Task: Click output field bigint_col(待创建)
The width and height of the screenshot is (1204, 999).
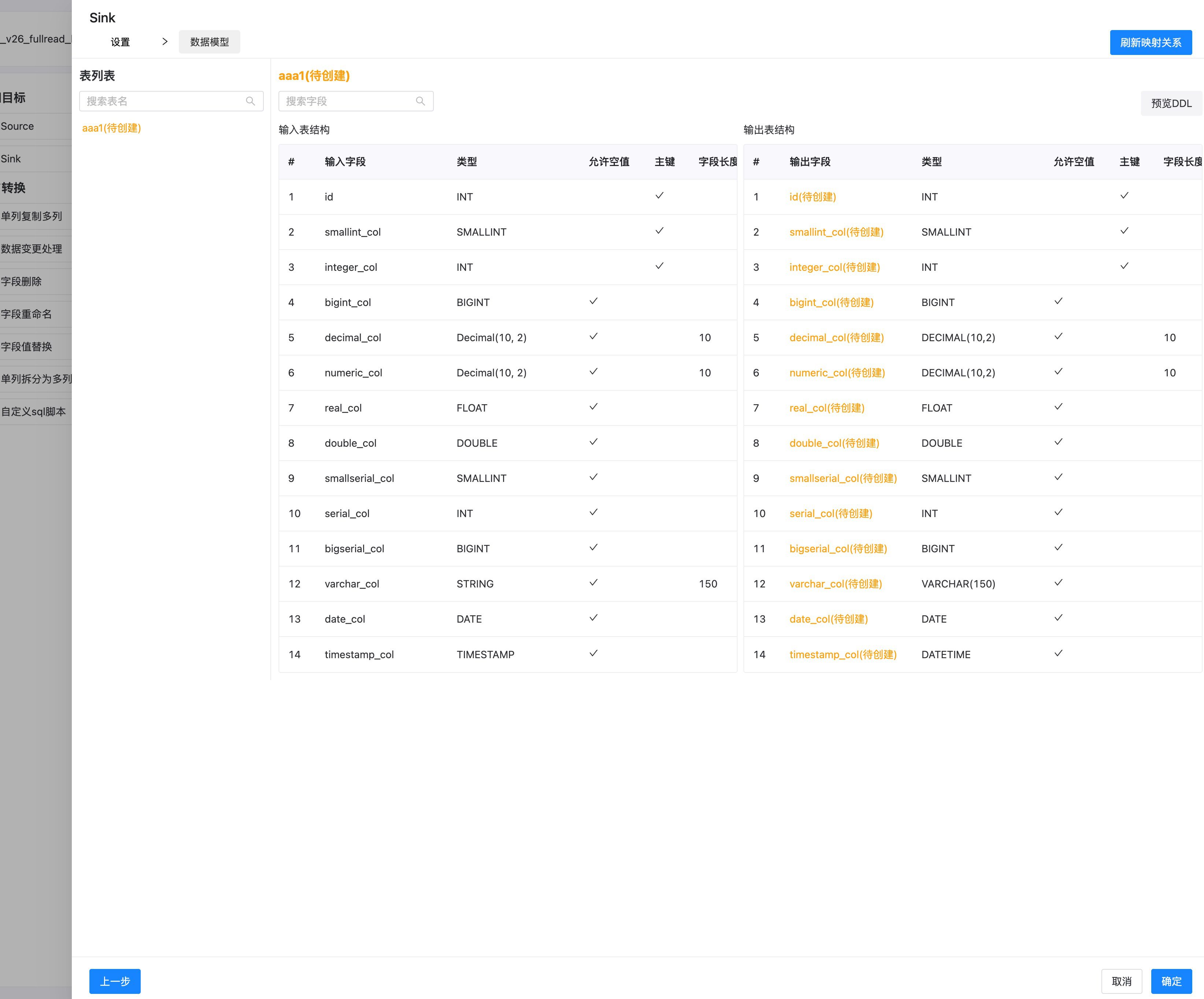Action: pyautogui.click(x=831, y=302)
